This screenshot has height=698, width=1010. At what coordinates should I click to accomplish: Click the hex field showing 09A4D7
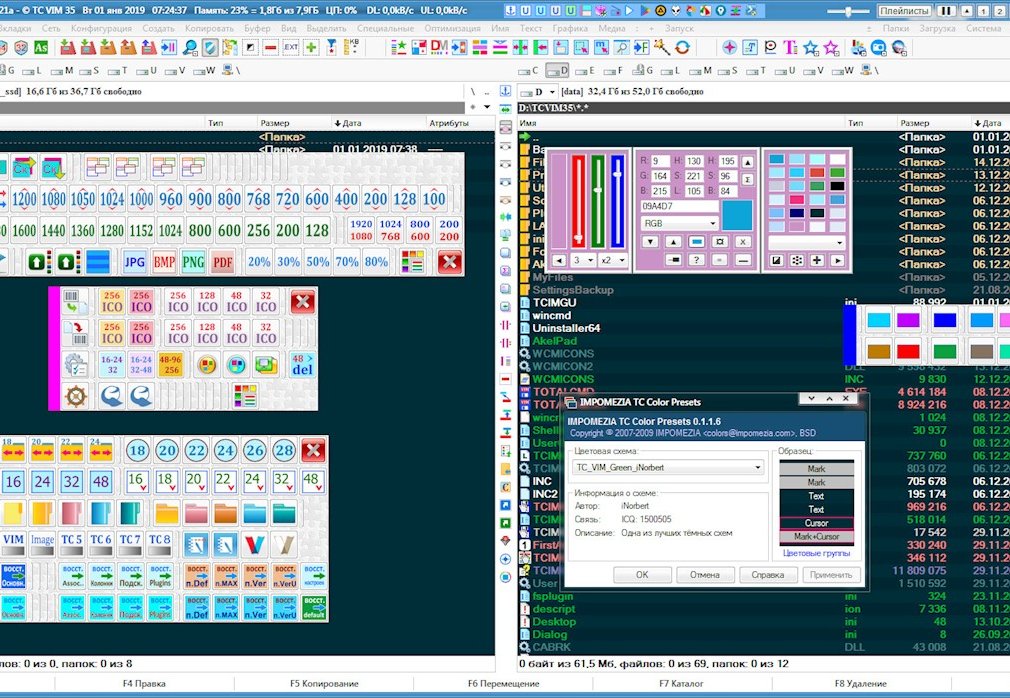(x=679, y=206)
